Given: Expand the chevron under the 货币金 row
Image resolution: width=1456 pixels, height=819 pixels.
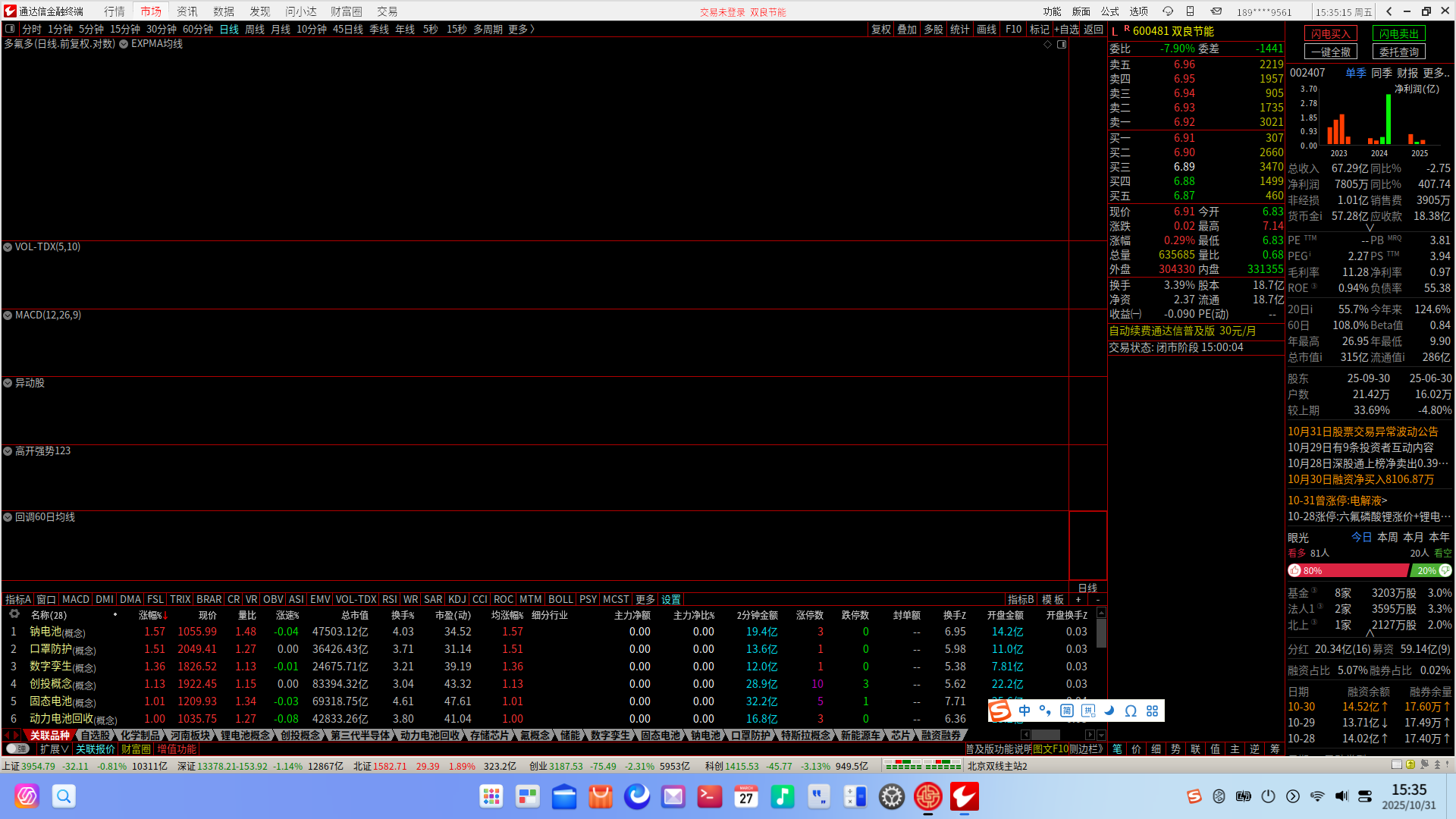Looking at the screenshot, I should pos(1370,227).
